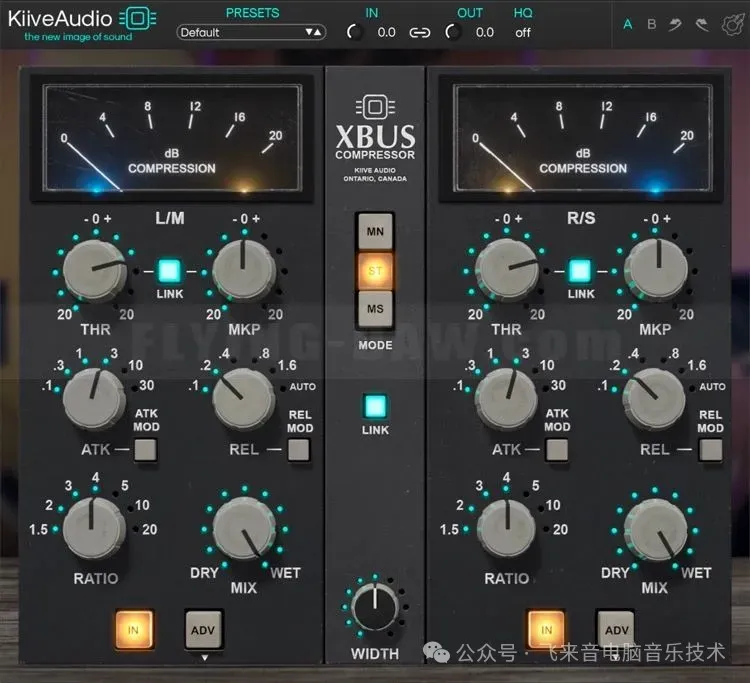
Task: Select preset slot B
Action: coord(651,24)
